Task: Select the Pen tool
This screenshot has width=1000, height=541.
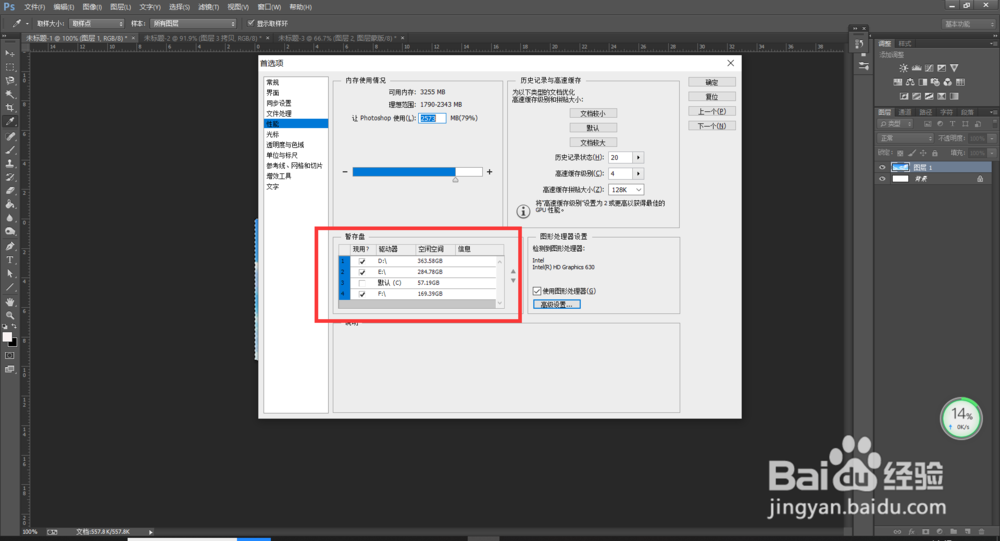Action: tap(10, 246)
